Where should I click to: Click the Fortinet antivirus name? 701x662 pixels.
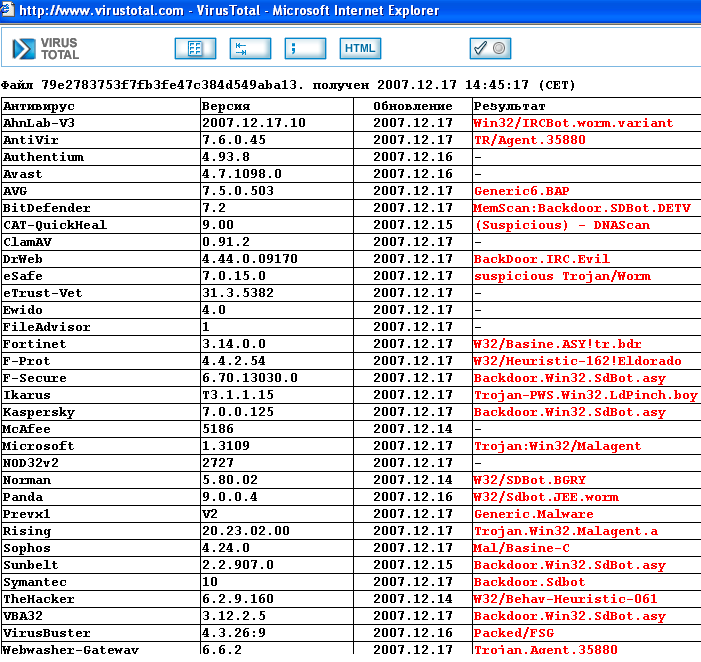(x=35, y=344)
